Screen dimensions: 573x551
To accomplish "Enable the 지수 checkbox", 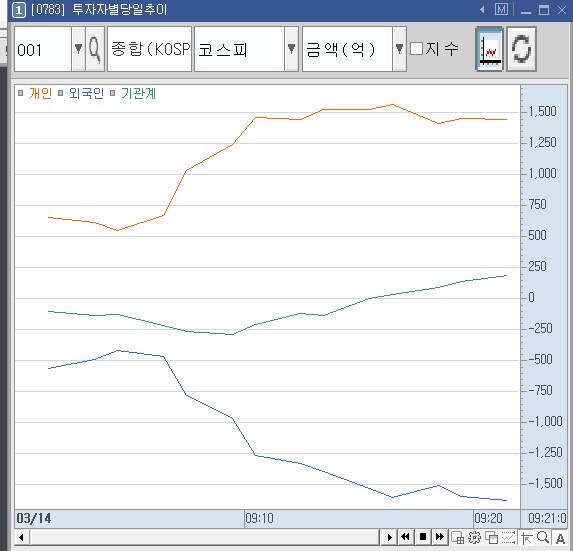I will coord(417,49).
